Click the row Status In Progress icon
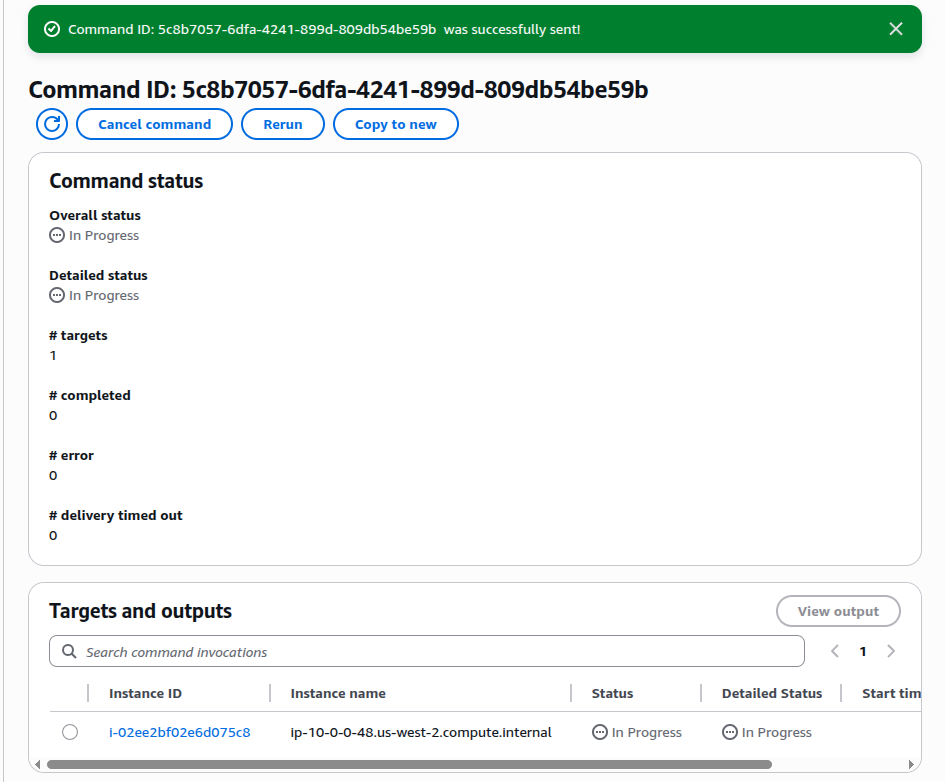Screen dimensions: 945x782 click(x=600, y=732)
